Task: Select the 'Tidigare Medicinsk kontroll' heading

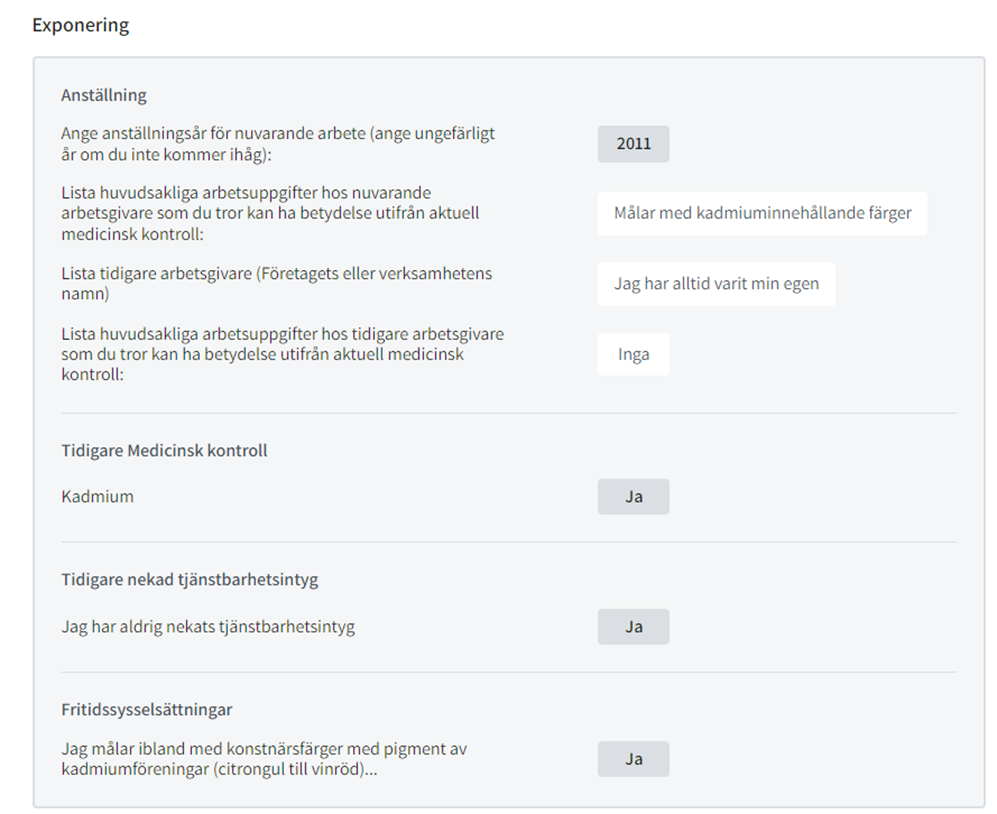Action: pyautogui.click(x=164, y=450)
